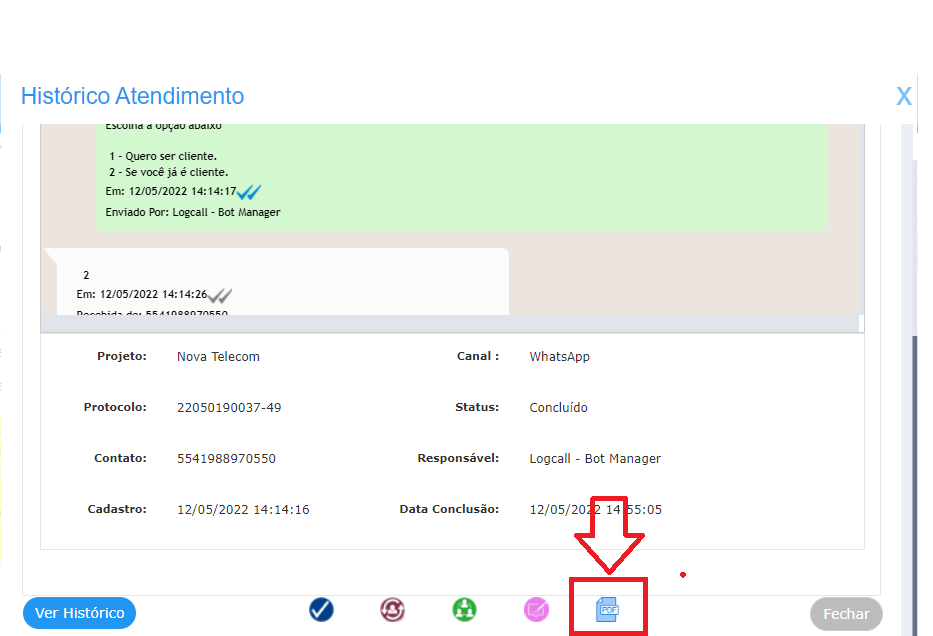Click the message option '1 - Quero ser cliente.'
Screen dimensions: 933x636
(163, 156)
